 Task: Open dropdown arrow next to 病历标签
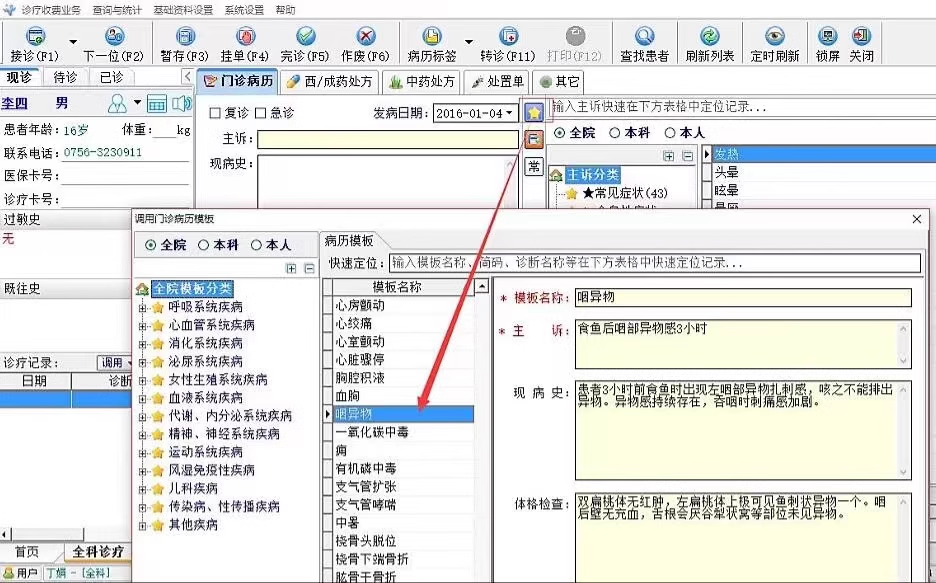click(469, 42)
